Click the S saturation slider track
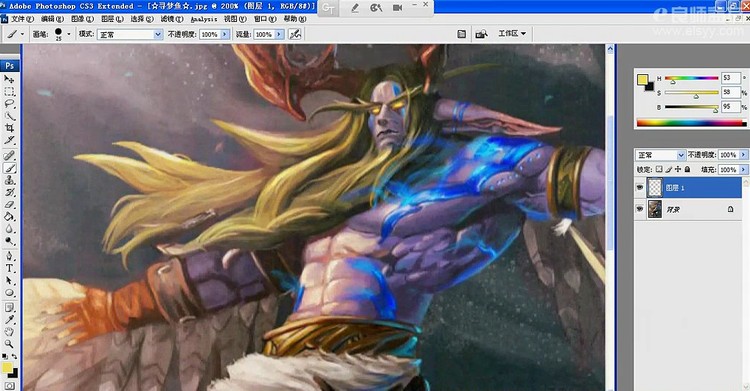Screen dimensions: 750x391 [x=692, y=93]
